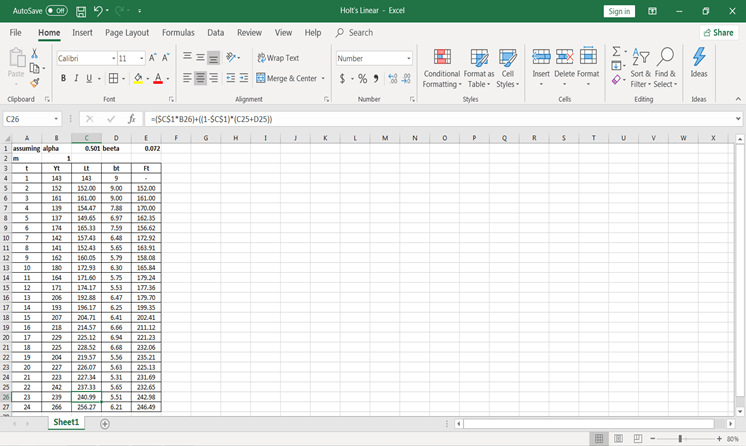Open Find & Select menu

pyautogui.click(x=665, y=68)
